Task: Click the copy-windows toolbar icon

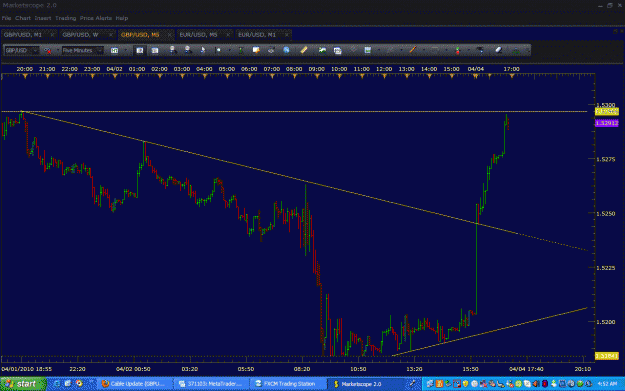Action: click(338, 51)
